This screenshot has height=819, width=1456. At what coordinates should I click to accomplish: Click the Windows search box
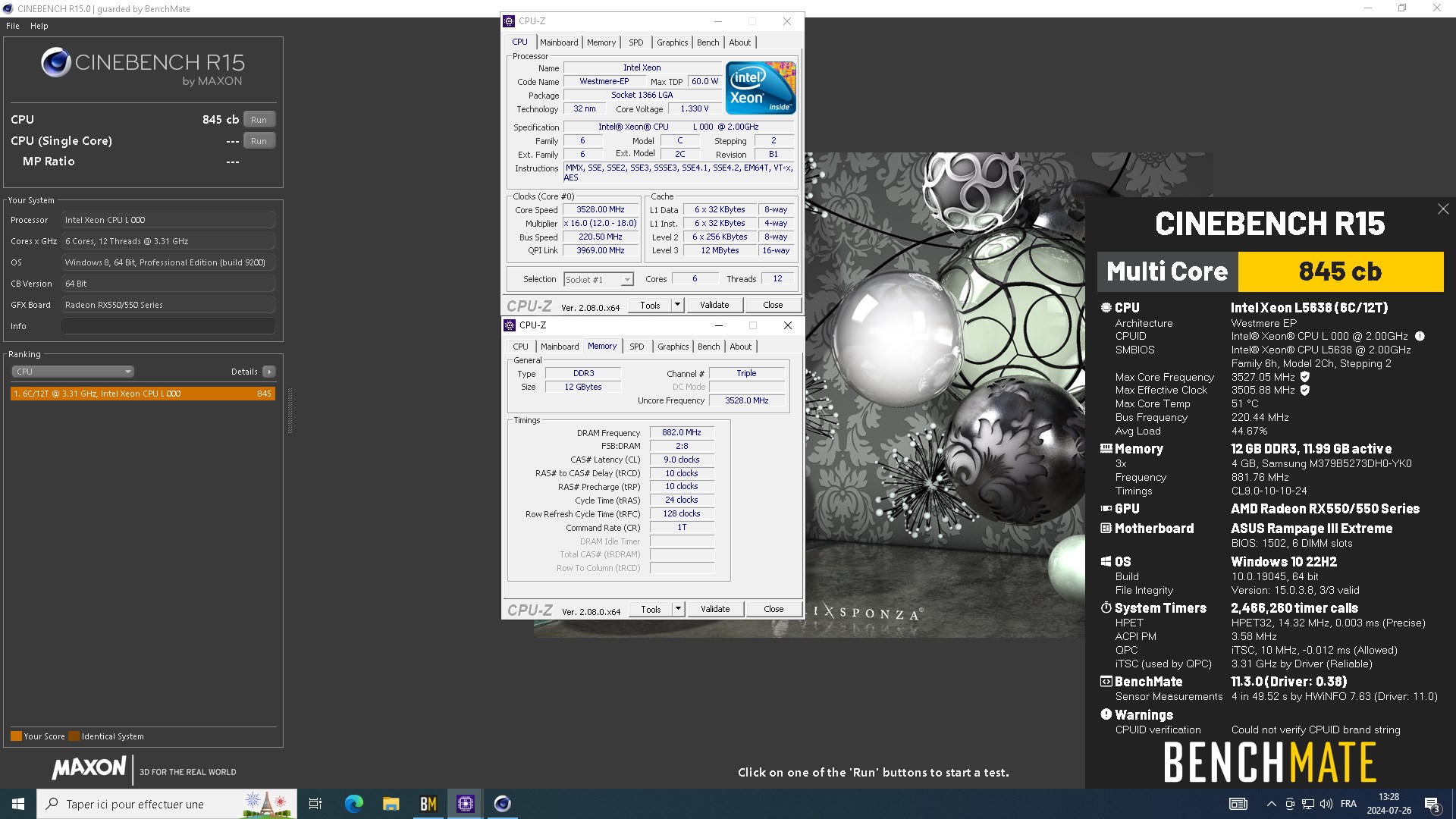tap(167, 804)
